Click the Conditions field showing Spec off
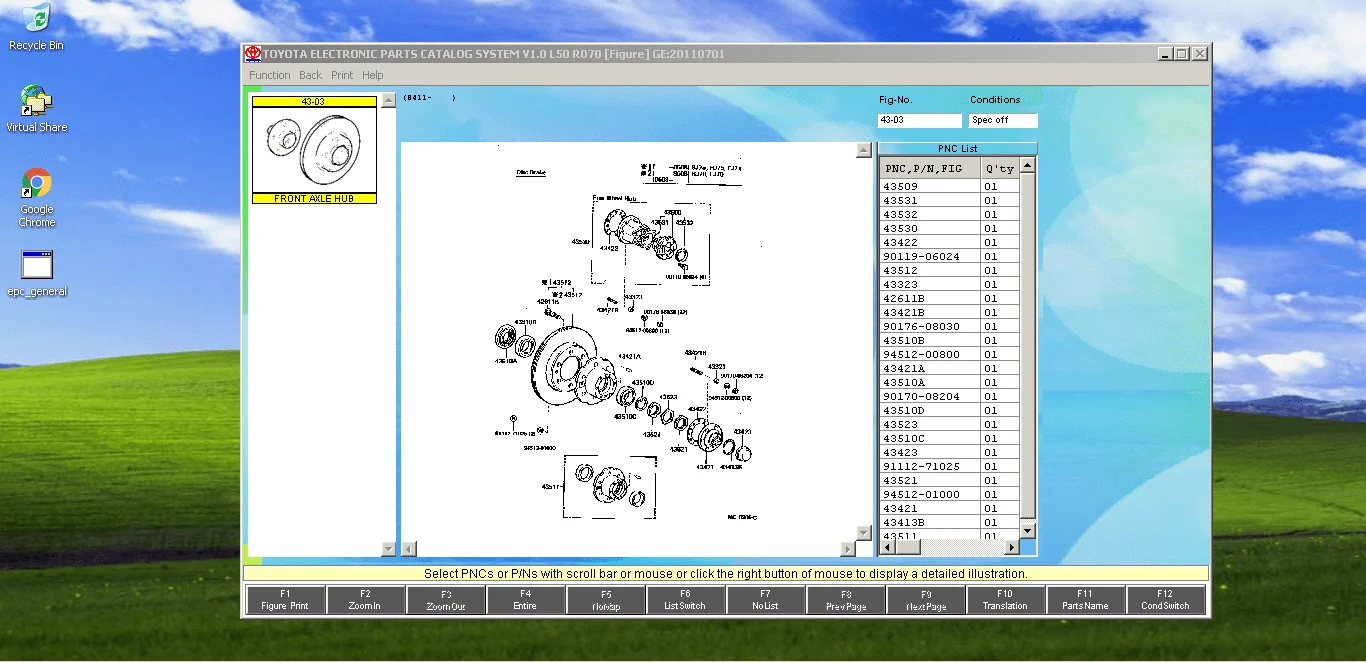Viewport: 1366px width, 663px height. (1003, 120)
